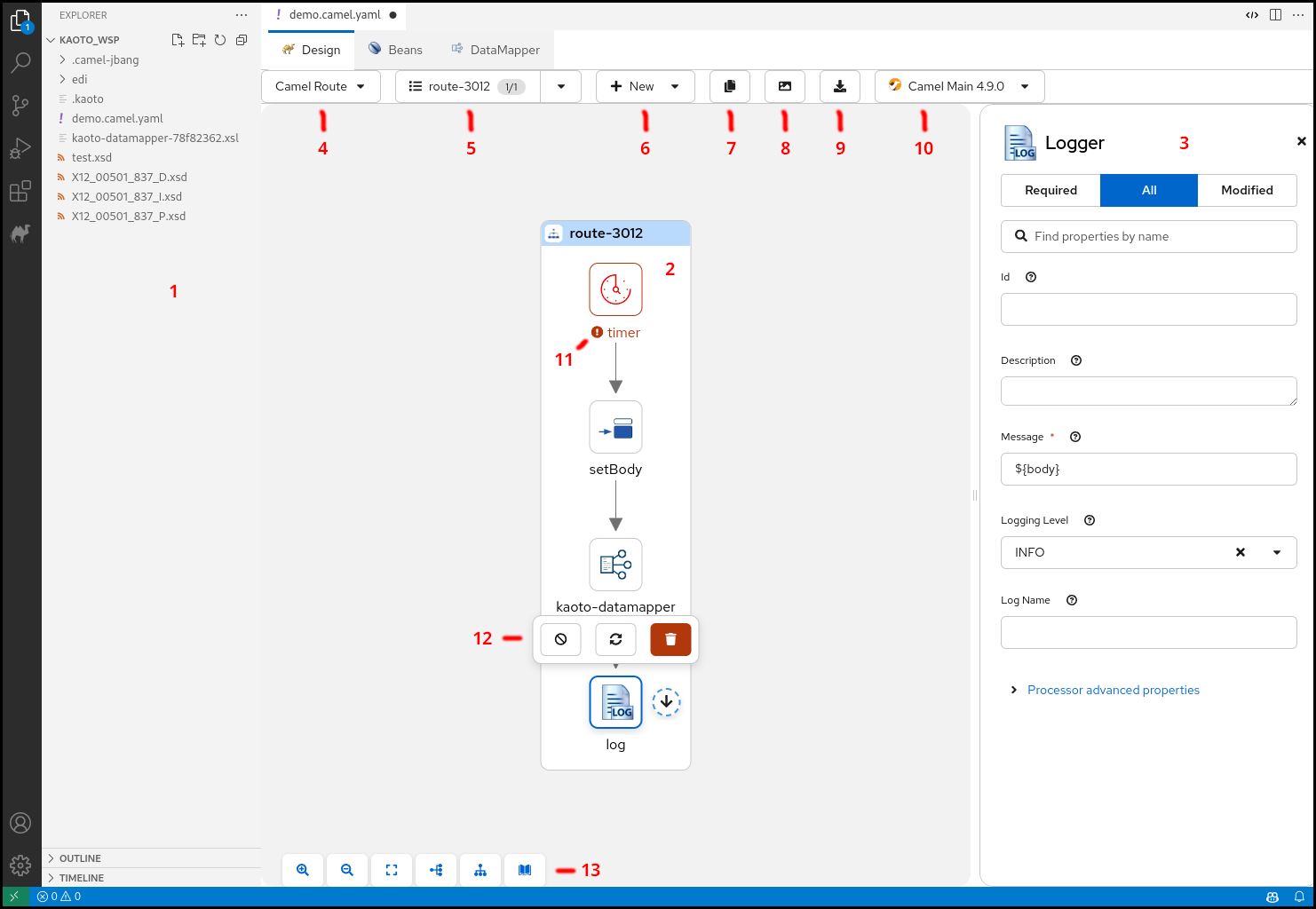Open the DataMapper tab

[x=495, y=50]
